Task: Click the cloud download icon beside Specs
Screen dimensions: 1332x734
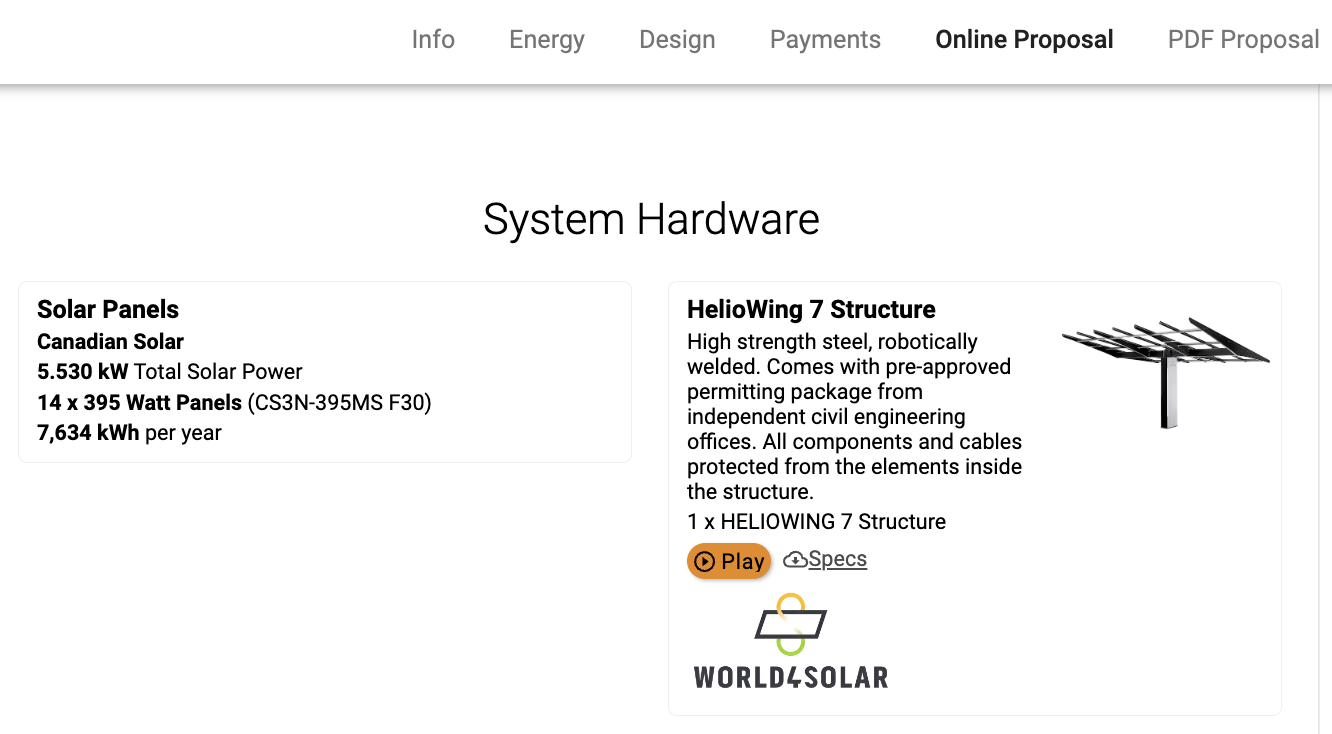Action: (x=795, y=559)
